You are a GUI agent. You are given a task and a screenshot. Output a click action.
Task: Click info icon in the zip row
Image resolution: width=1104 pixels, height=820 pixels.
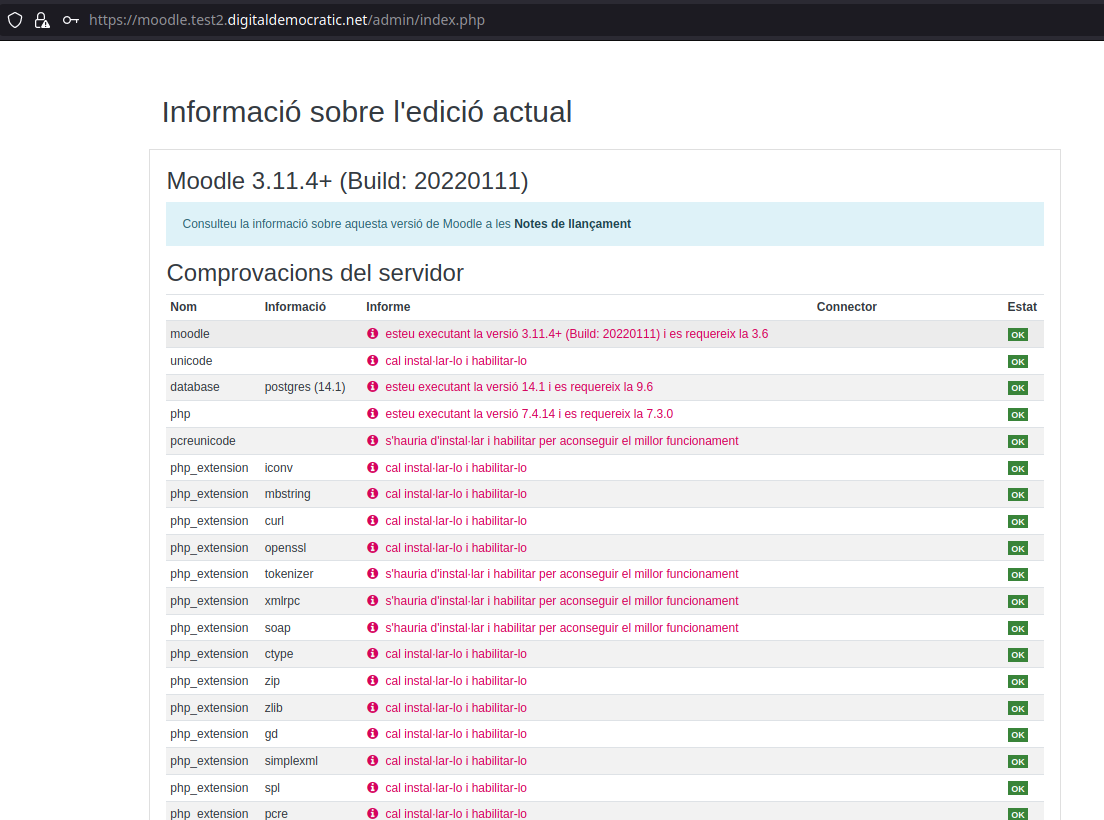(x=372, y=681)
